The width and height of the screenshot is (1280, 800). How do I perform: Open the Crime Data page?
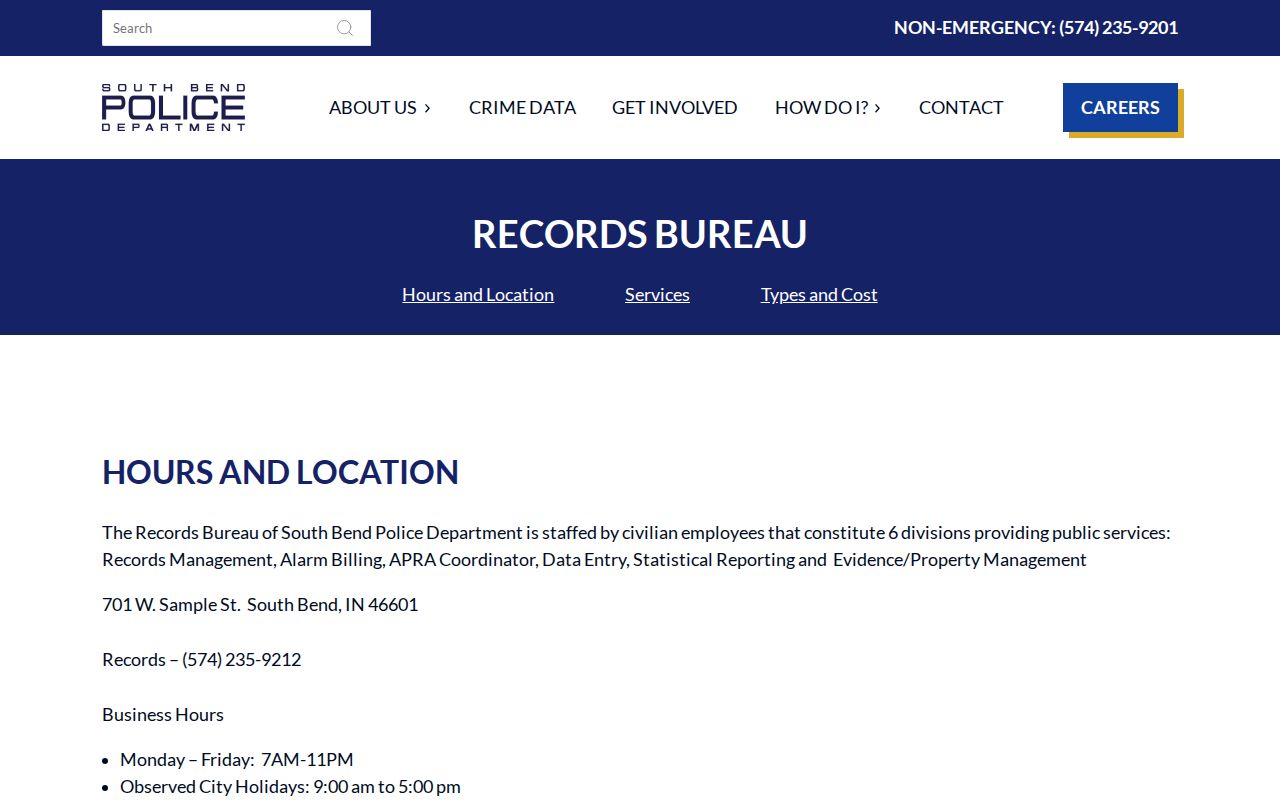tap(522, 107)
